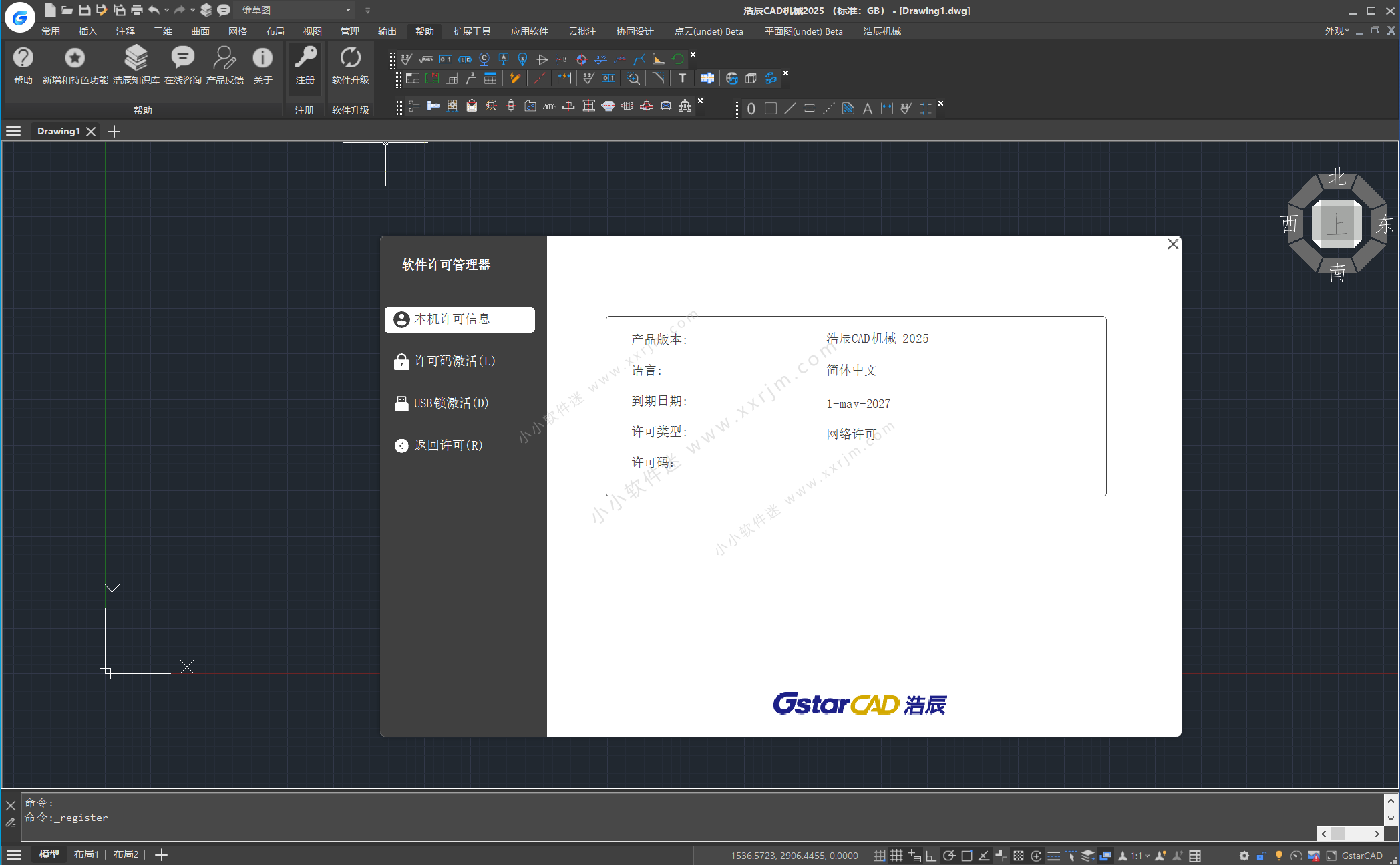This screenshot has width=1400, height=865.
Task: Select the spring part icon in parts toolbar
Action: point(549,106)
